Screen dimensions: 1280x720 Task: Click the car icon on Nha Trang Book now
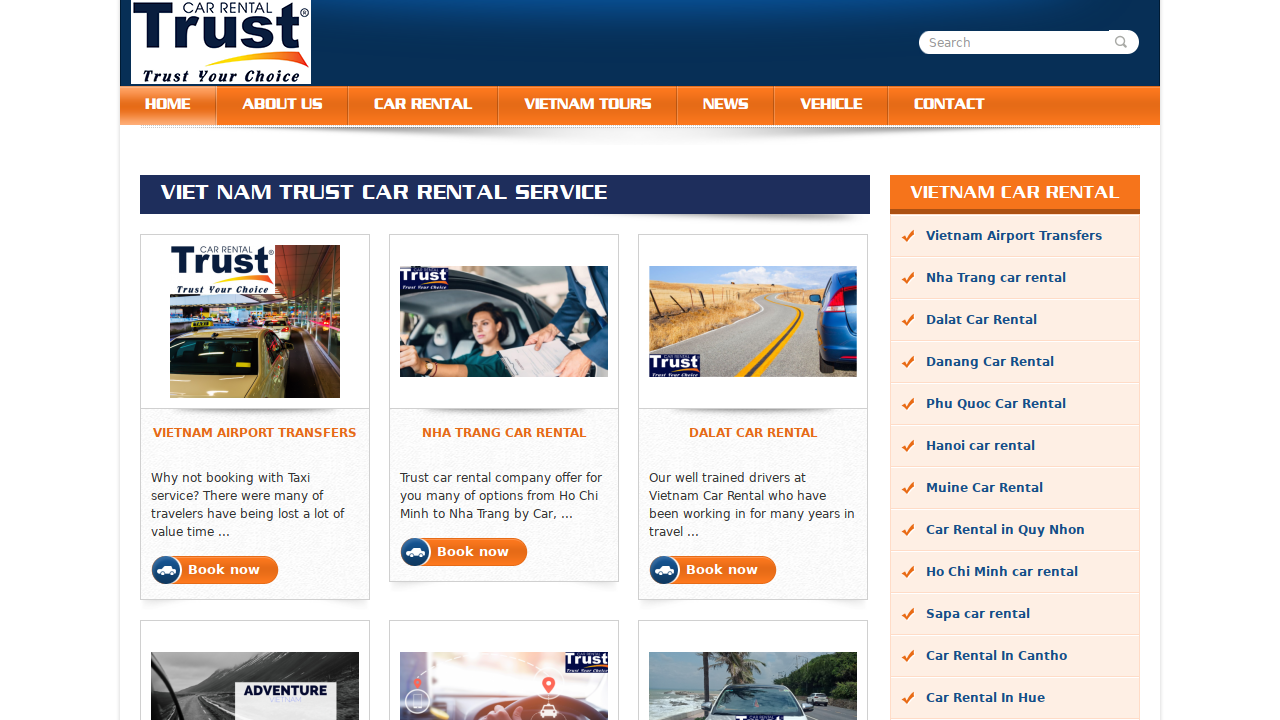415,551
